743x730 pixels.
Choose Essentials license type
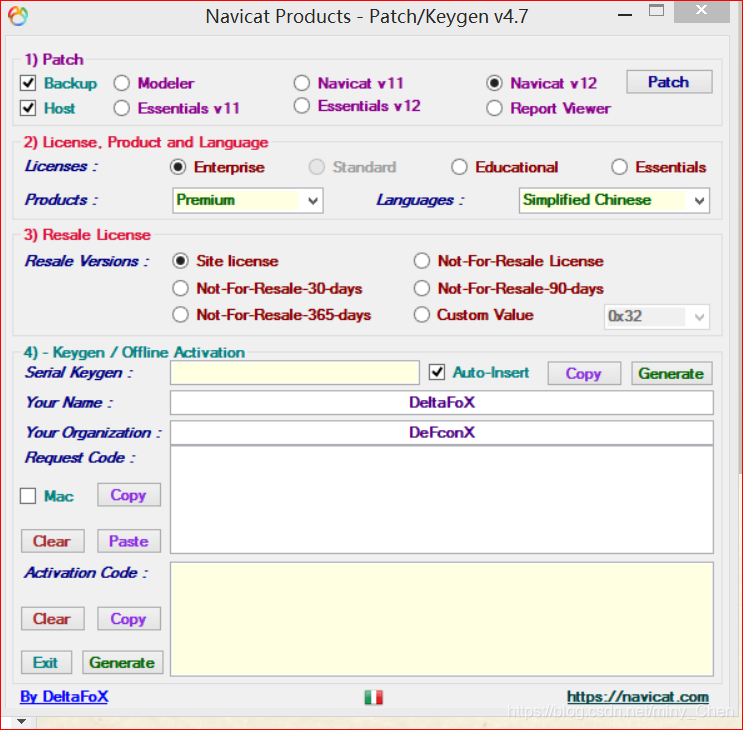pyautogui.click(x=619, y=167)
